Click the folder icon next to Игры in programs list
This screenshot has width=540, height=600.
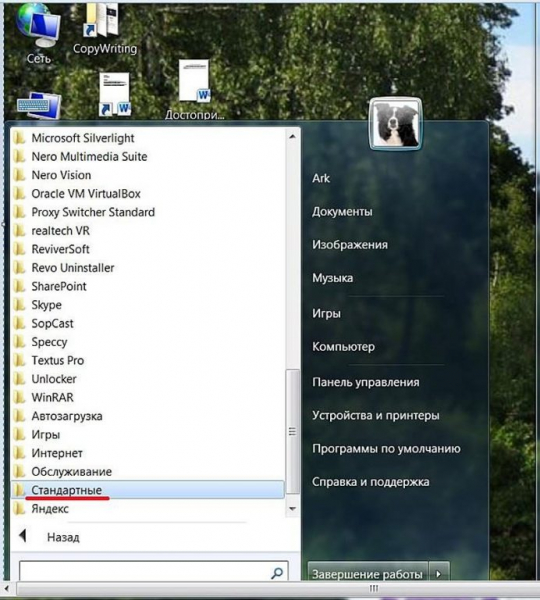(19, 434)
